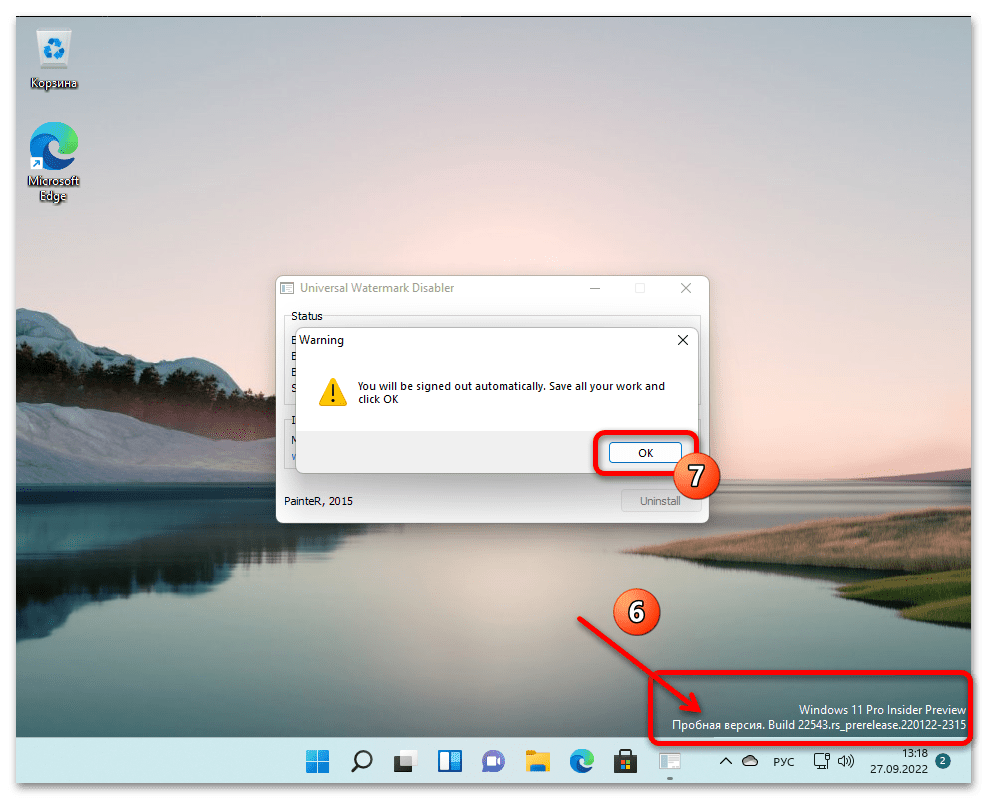Image resolution: width=987 pixels, height=799 pixels.
Task: Click the 'Status' group label
Action: [x=307, y=316]
